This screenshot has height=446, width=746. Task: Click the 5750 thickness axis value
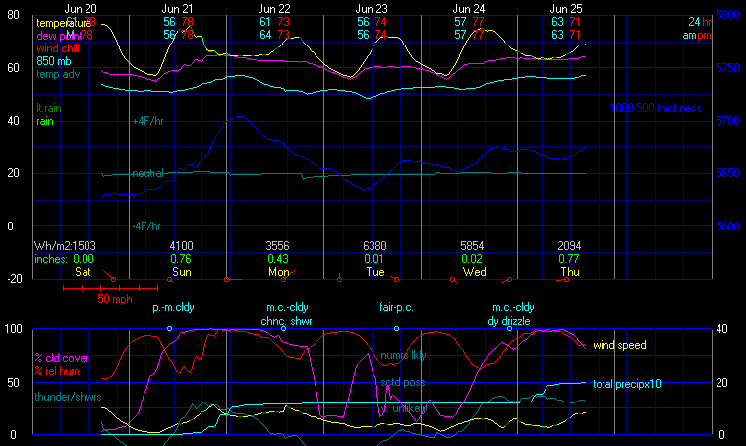[x=728, y=68]
